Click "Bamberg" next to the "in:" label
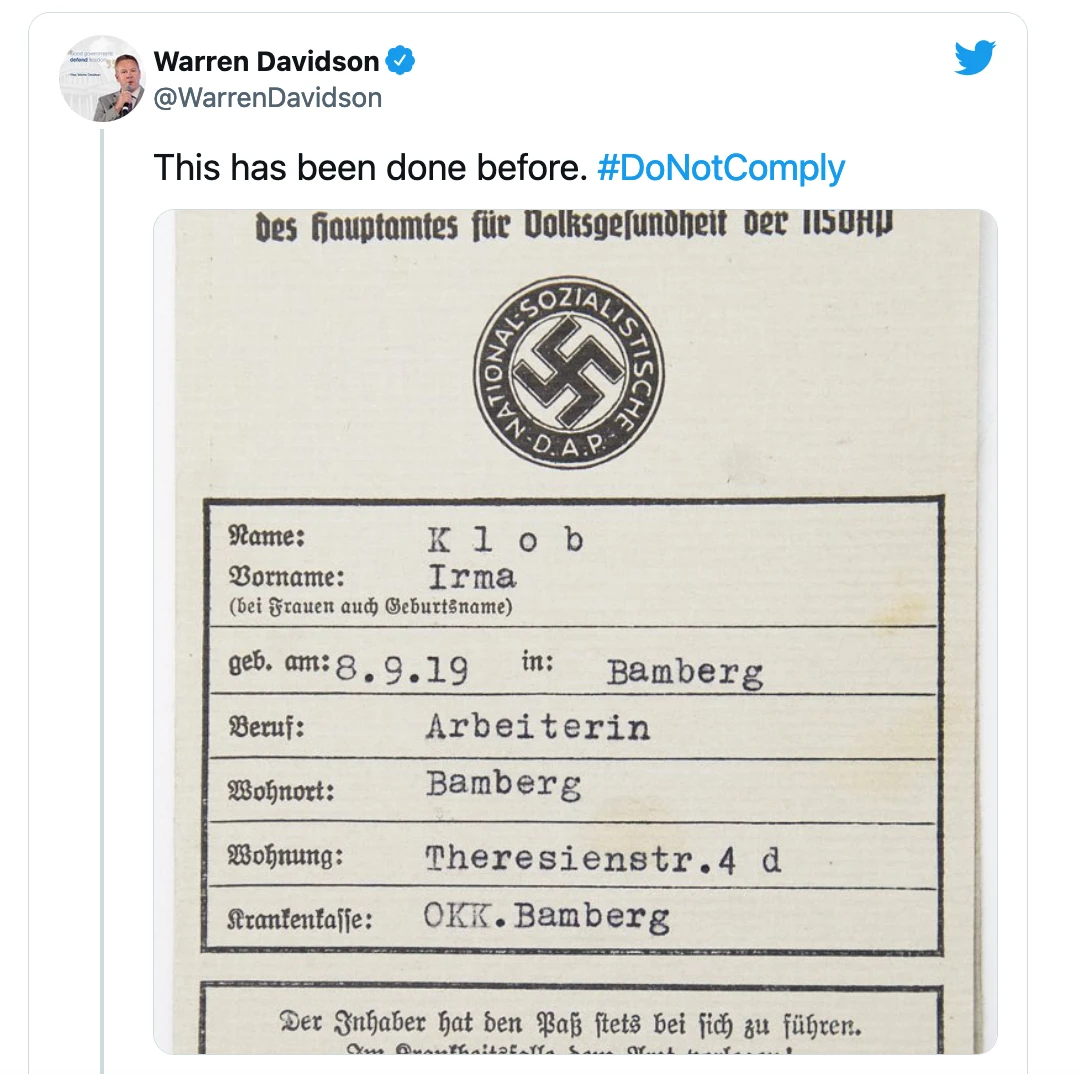This screenshot has width=1082, height=1074. pyautogui.click(x=684, y=672)
